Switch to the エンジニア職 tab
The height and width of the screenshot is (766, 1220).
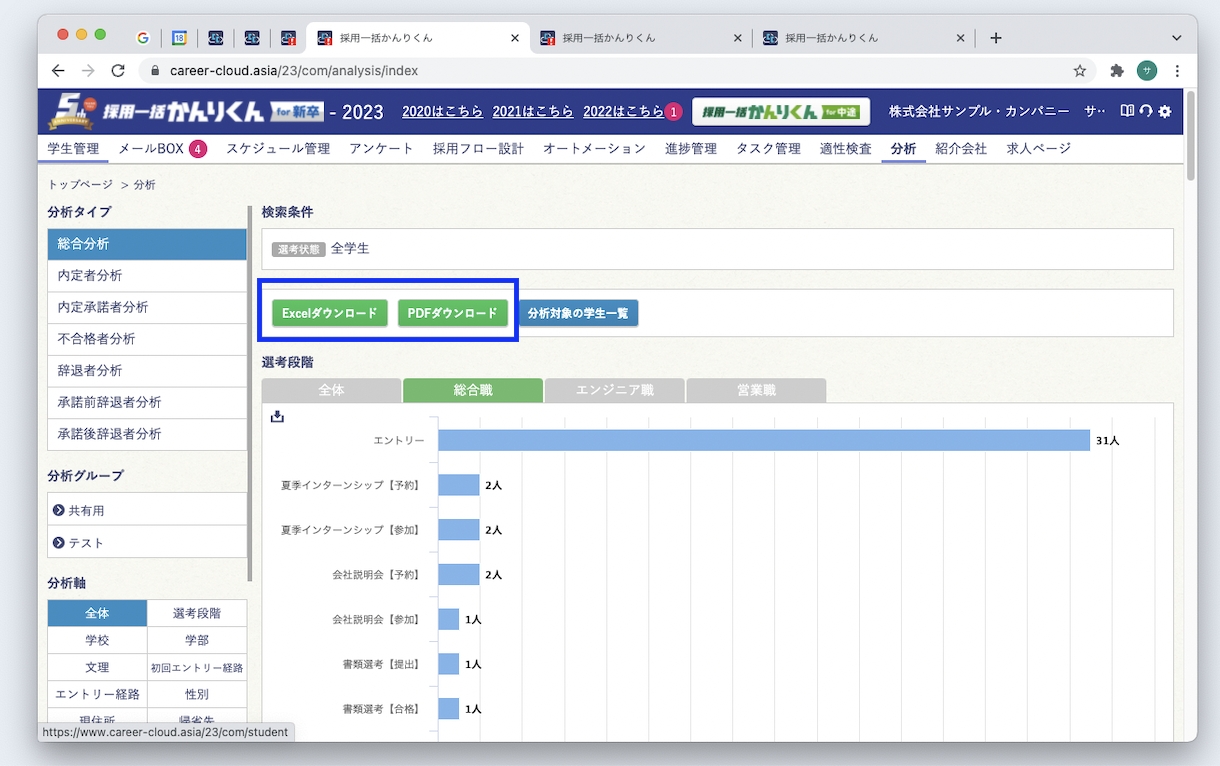(614, 390)
